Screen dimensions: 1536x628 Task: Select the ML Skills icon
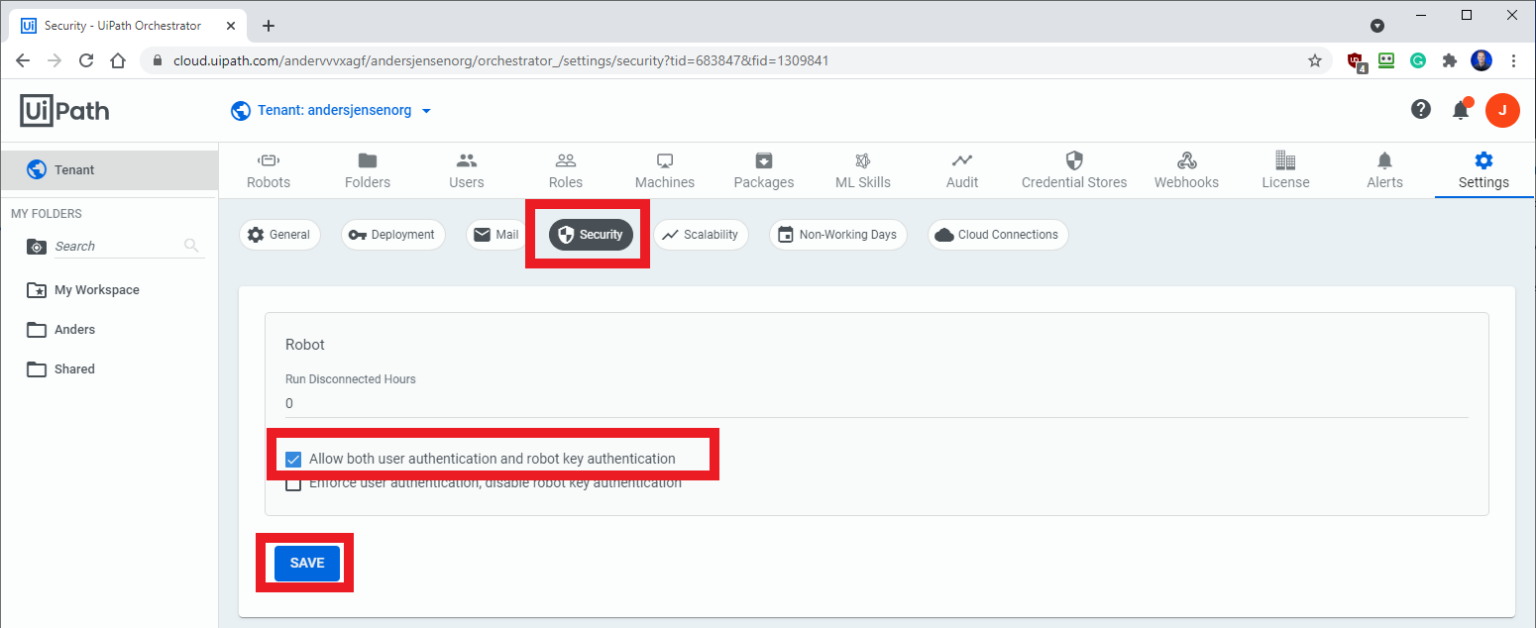click(x=862, y=169)
